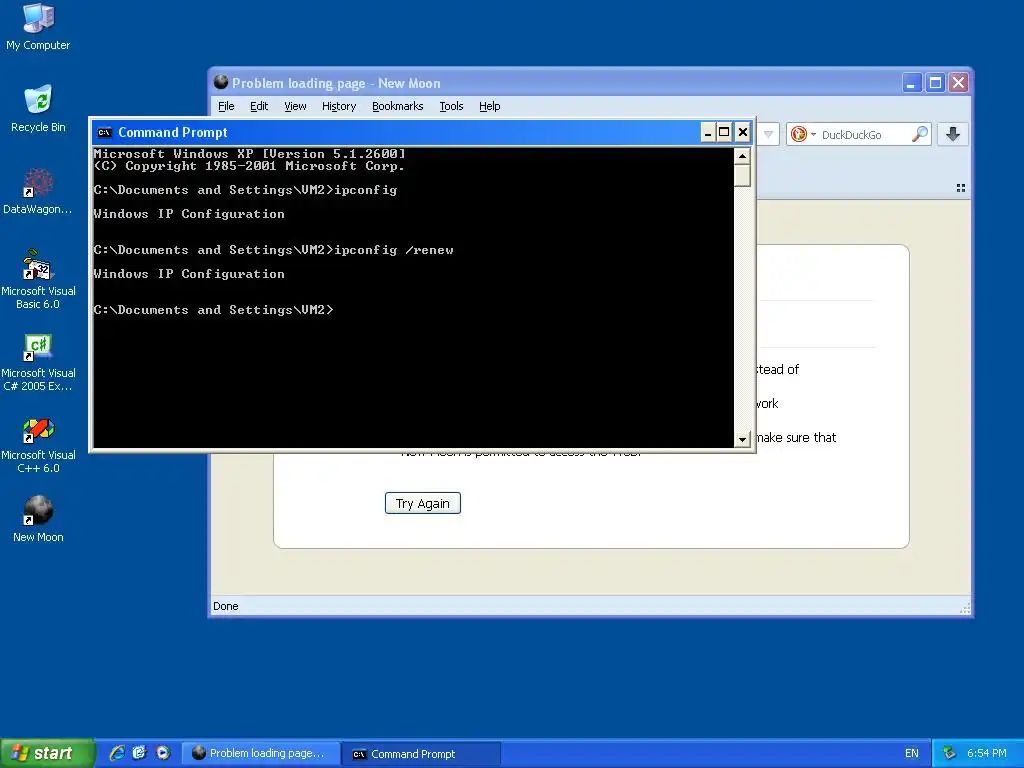The height and width of the screenshot is (768, 1024).
Task: Open the History menu in New Moon
Action: [x=339, y=106]
